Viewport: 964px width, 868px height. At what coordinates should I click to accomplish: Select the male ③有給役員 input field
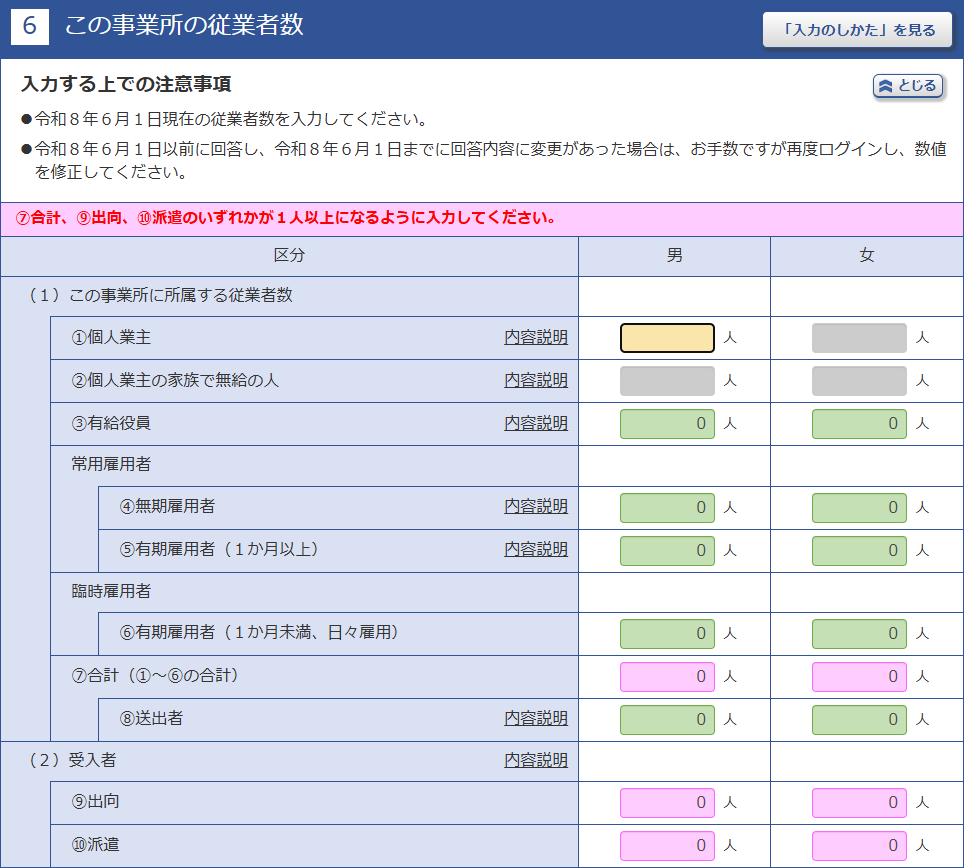pos(667,424)
